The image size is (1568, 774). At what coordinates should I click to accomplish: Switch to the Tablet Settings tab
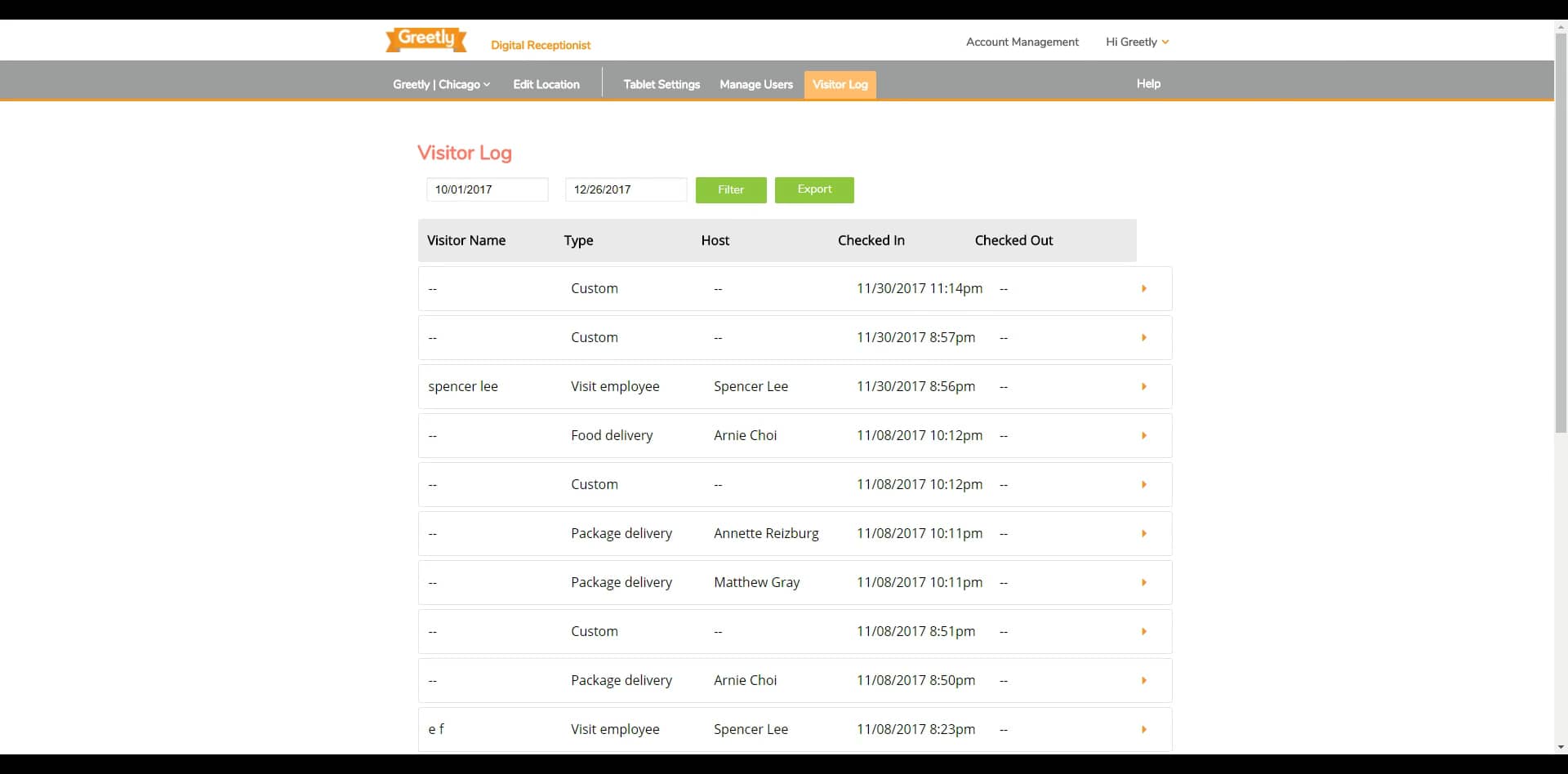661,84
